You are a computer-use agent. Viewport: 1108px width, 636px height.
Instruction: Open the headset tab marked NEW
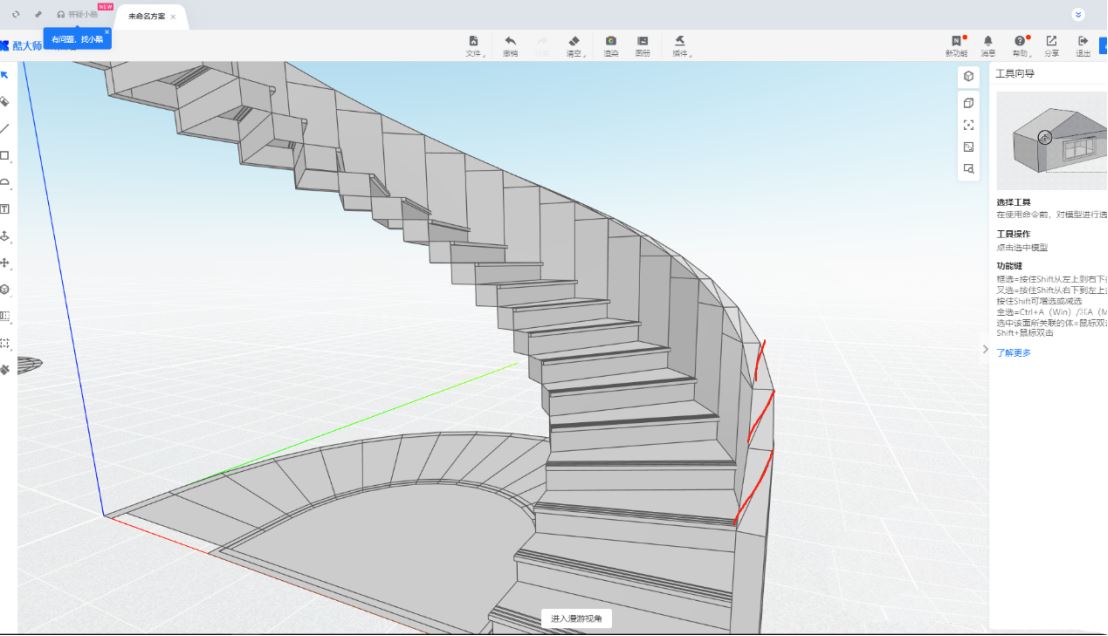click(x=78, y=14)
